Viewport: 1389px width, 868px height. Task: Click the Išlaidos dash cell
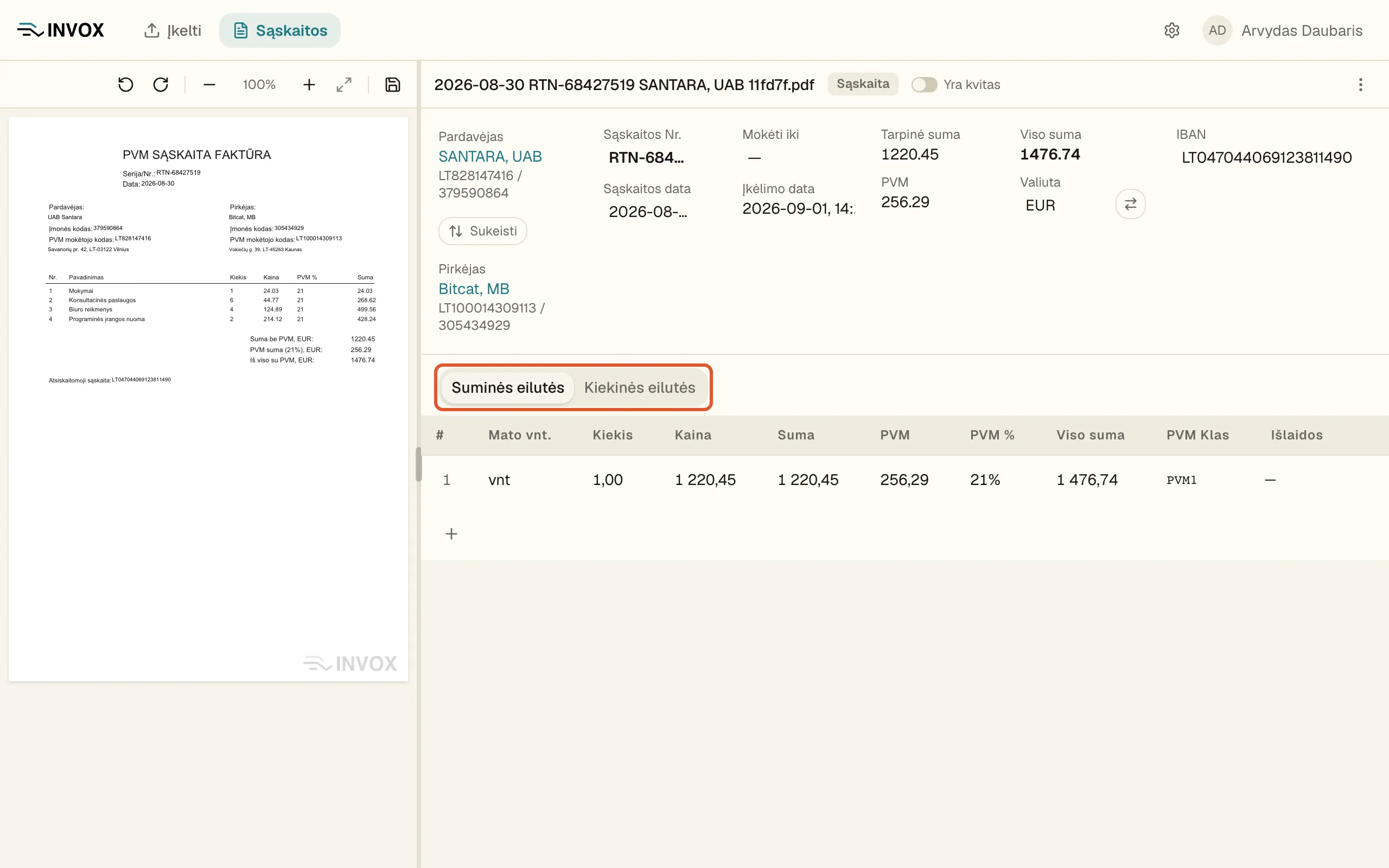(x=1270, y=480)
